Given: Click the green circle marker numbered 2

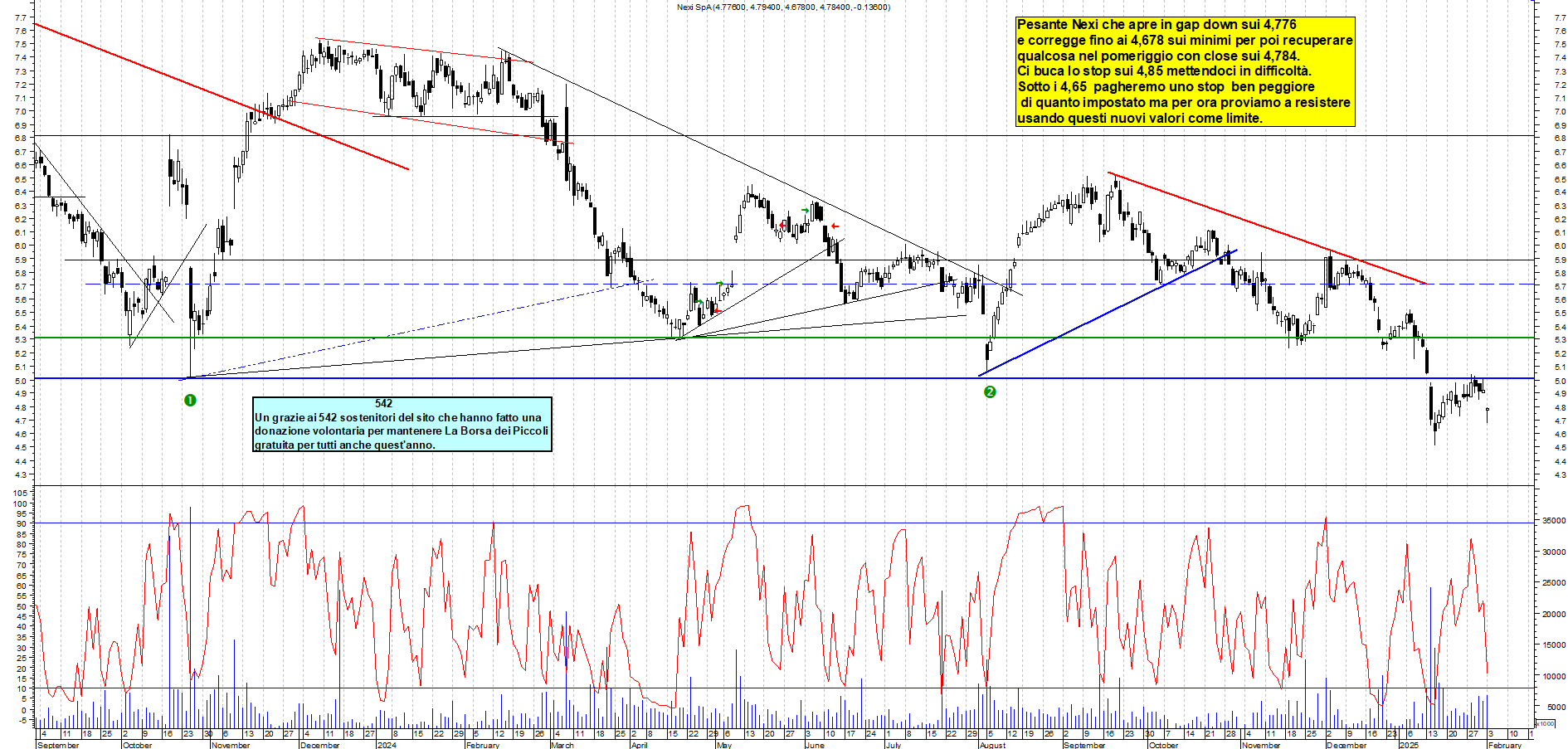Looking at the screenshot, I should (x=990, y=392).
